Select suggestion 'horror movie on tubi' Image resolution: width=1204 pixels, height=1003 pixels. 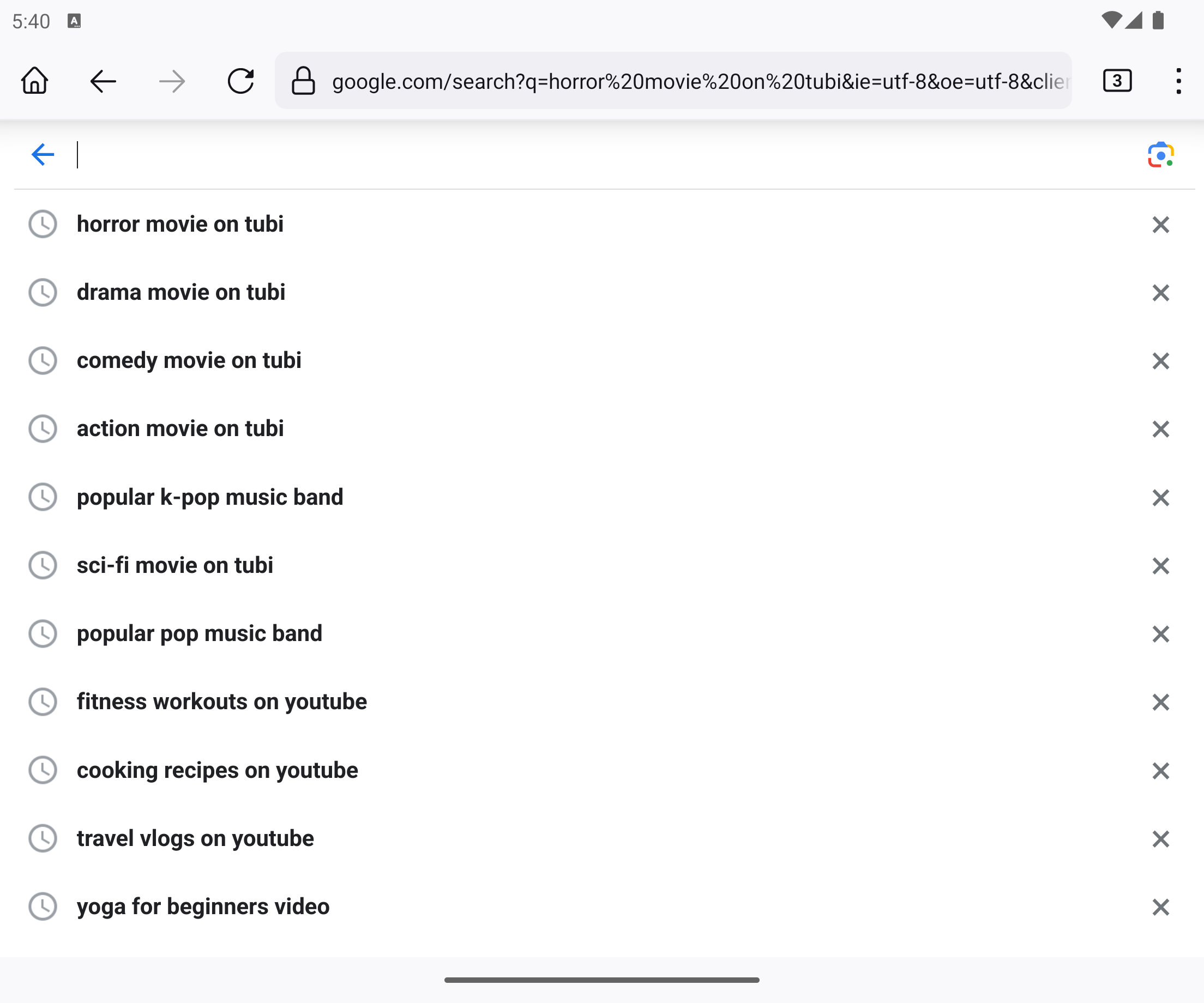(x=602, y=224)
